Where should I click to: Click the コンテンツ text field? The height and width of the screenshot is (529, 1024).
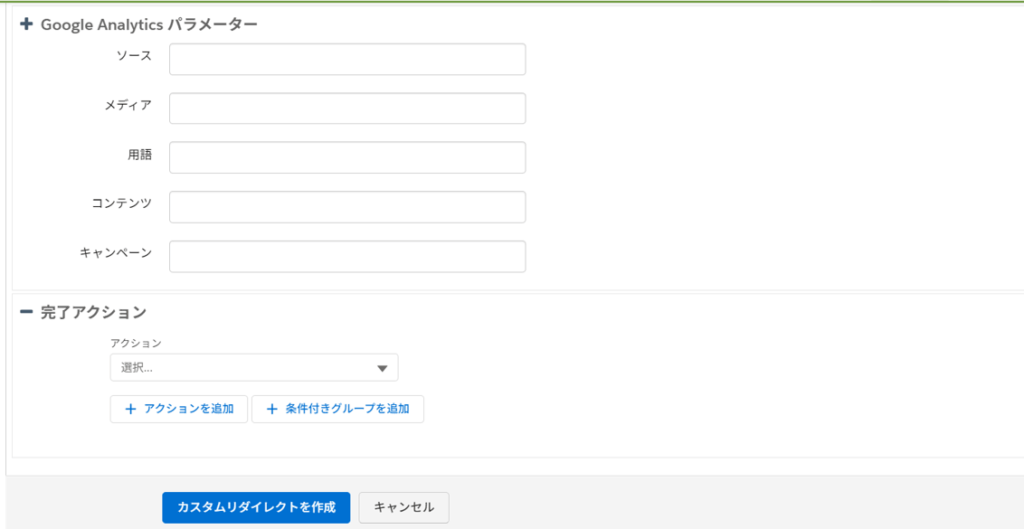pyautogui.click(x=347, y=207)
